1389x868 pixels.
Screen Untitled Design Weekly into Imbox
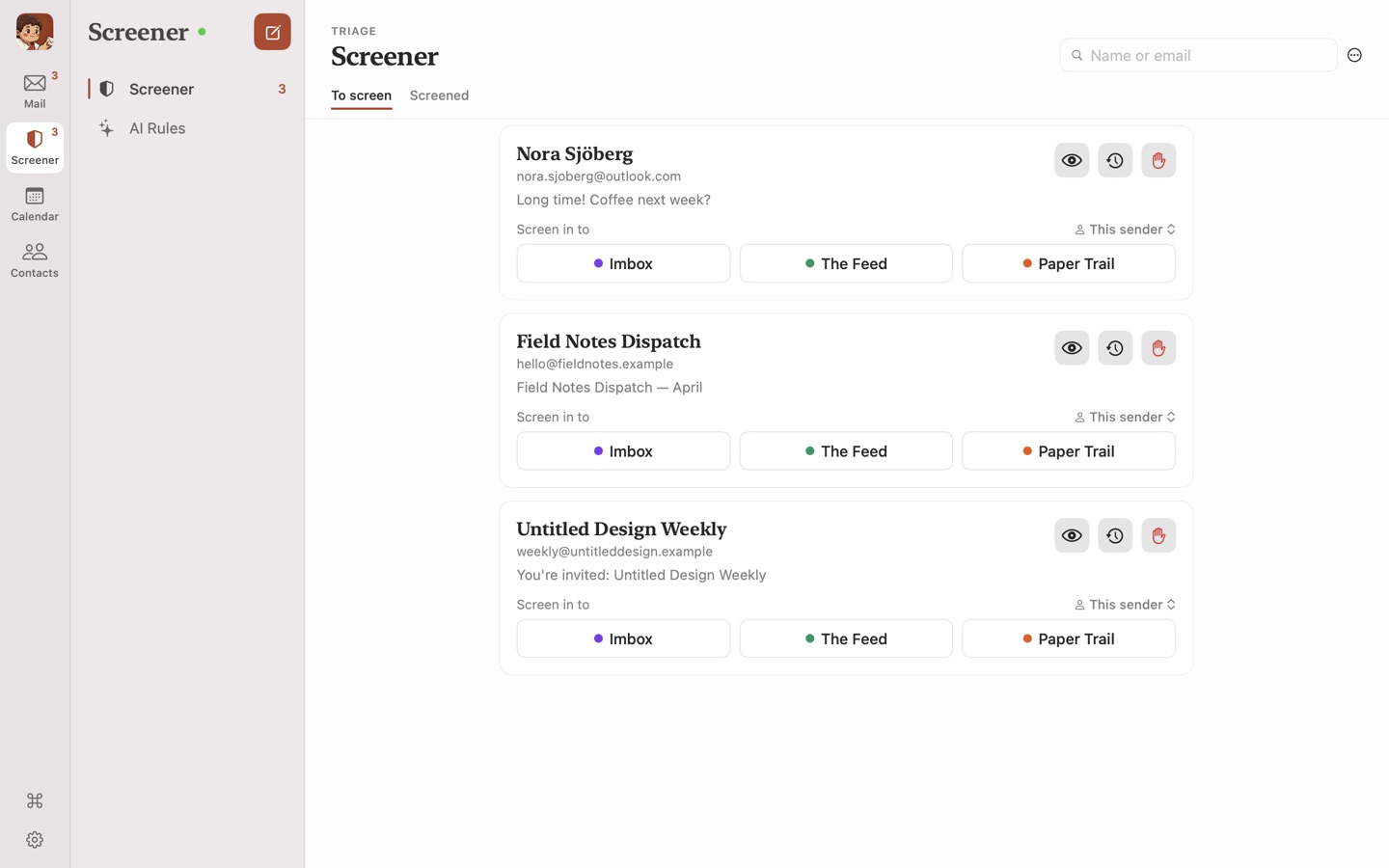point(623,638)
